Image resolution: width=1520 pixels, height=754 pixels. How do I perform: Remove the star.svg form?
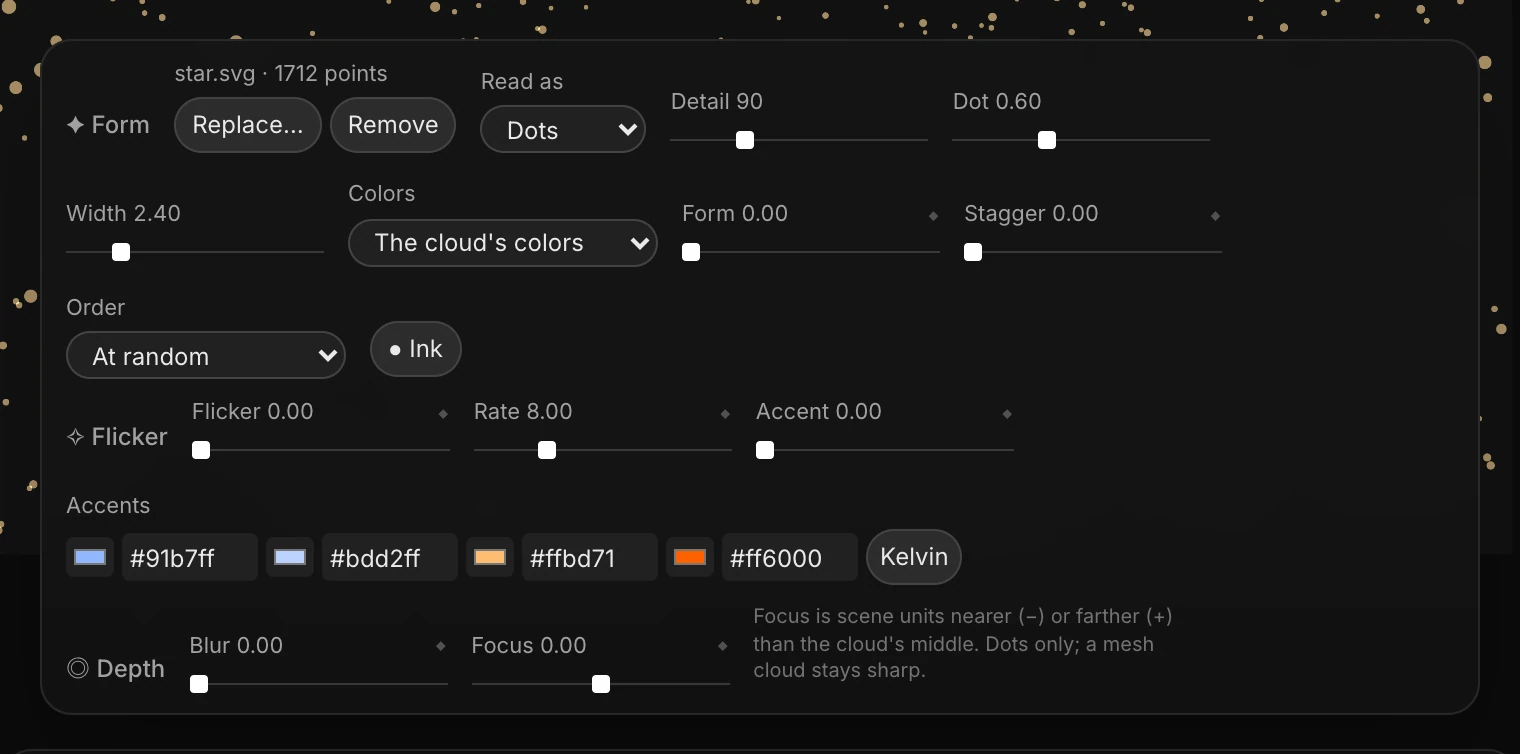click(x=393, y=125)
